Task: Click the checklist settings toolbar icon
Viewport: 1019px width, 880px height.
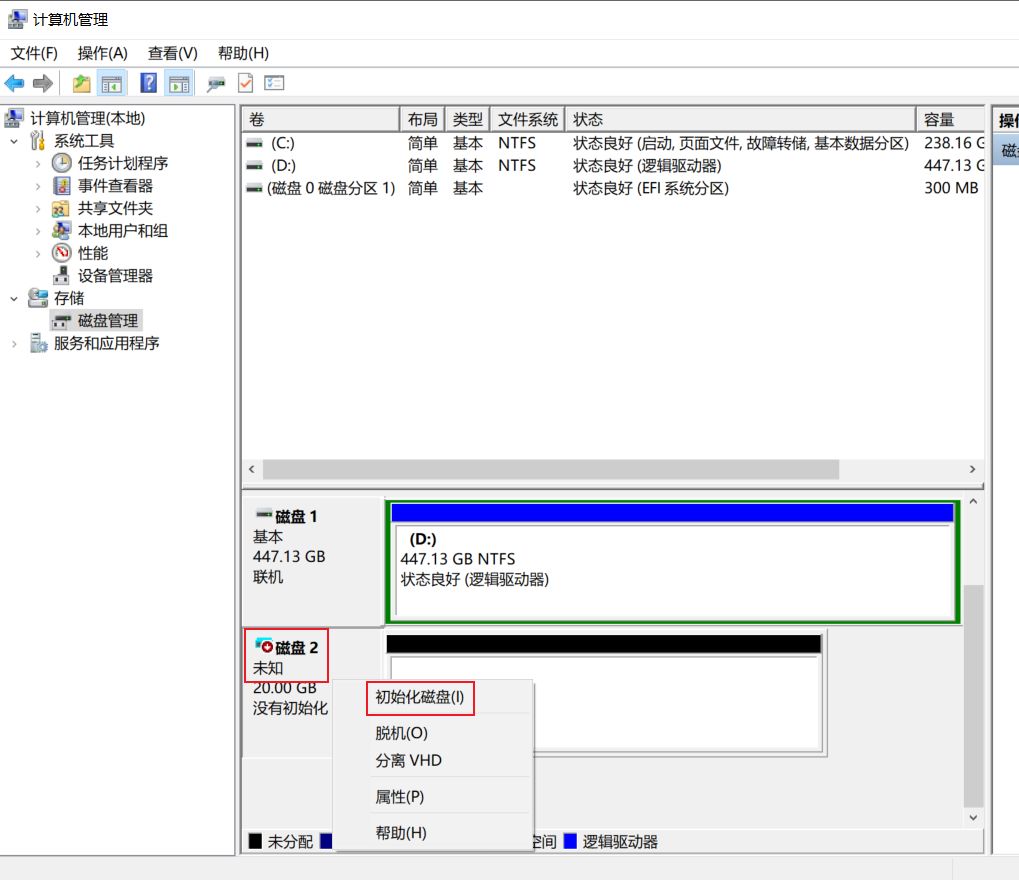Action: [x=275, y=84]
